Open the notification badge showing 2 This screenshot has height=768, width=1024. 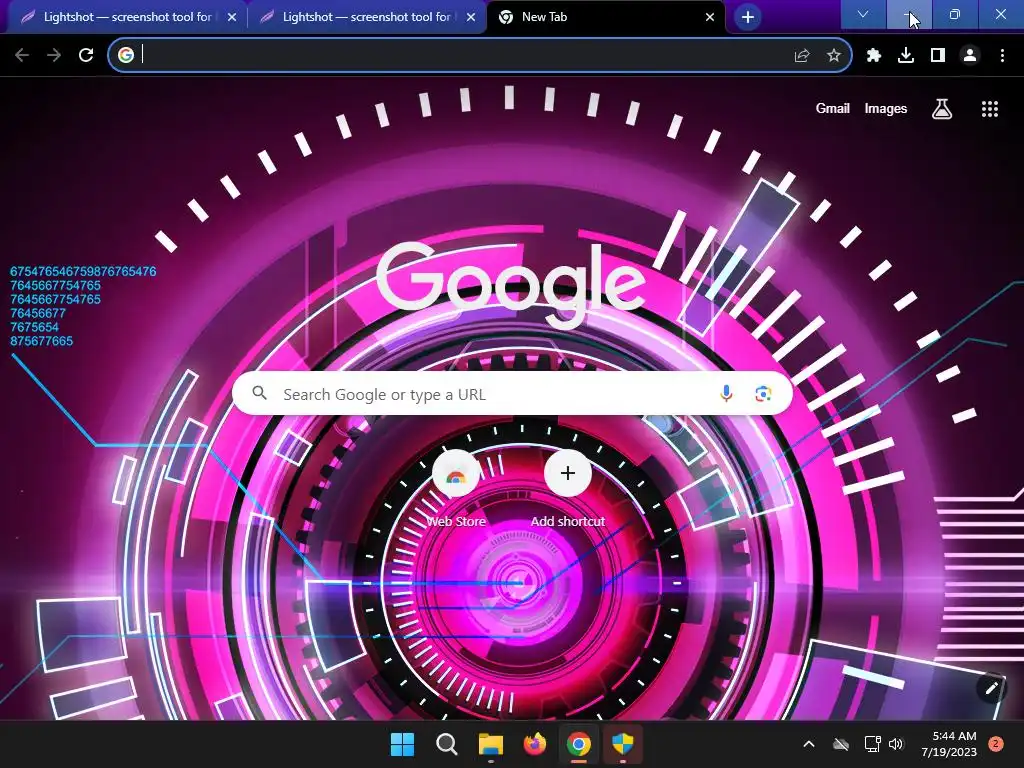[x=996, y=744]
